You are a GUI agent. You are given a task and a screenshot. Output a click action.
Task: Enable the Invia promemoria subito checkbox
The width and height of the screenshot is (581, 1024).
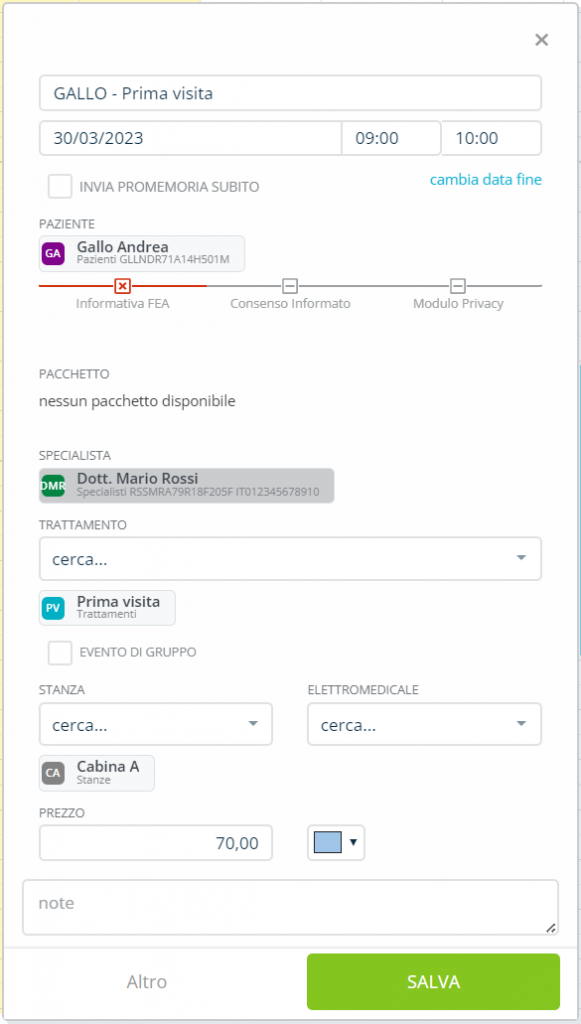coord(60,187)
